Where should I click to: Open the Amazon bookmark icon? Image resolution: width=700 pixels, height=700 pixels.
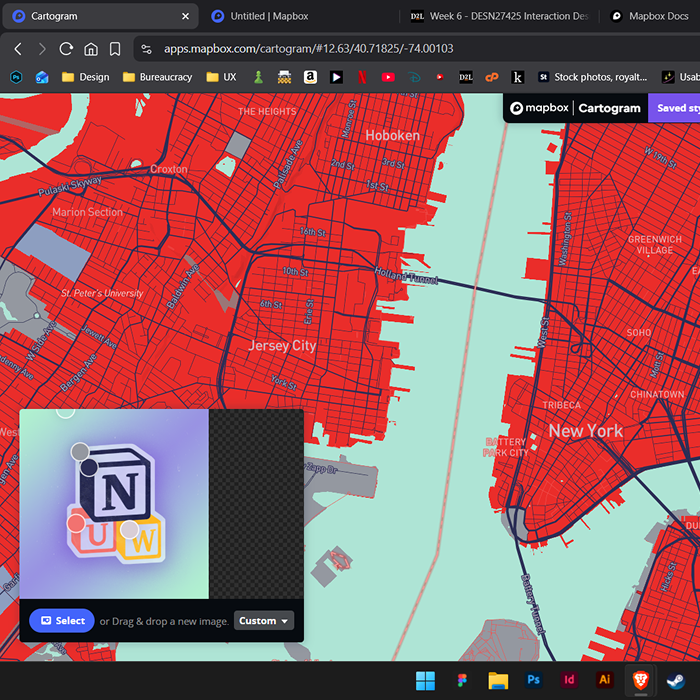[x=310, y=77]
